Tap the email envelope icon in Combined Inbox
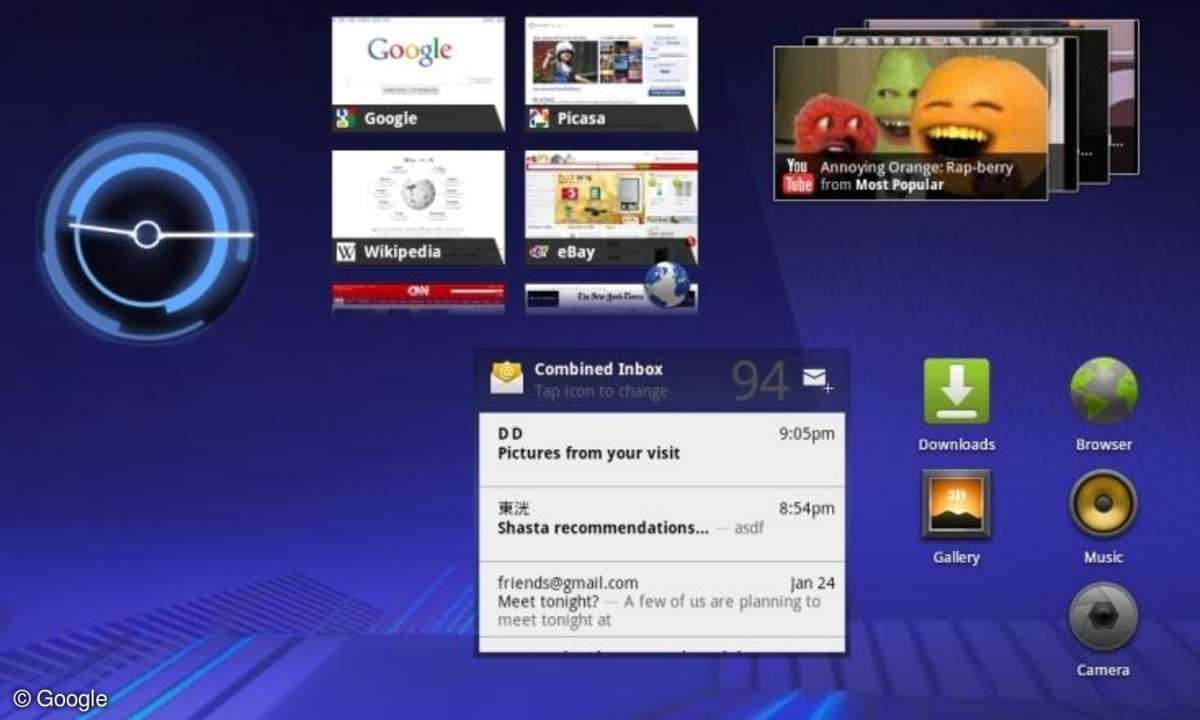 (x=507, y=378)
